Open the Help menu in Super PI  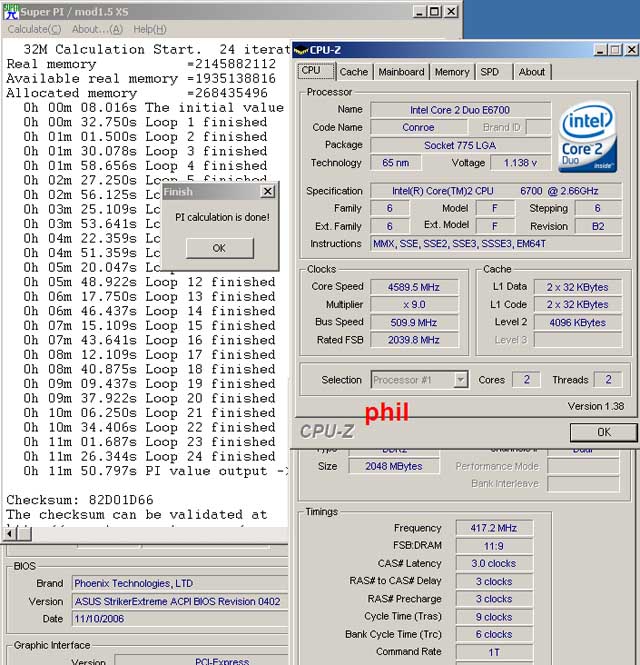150,29
